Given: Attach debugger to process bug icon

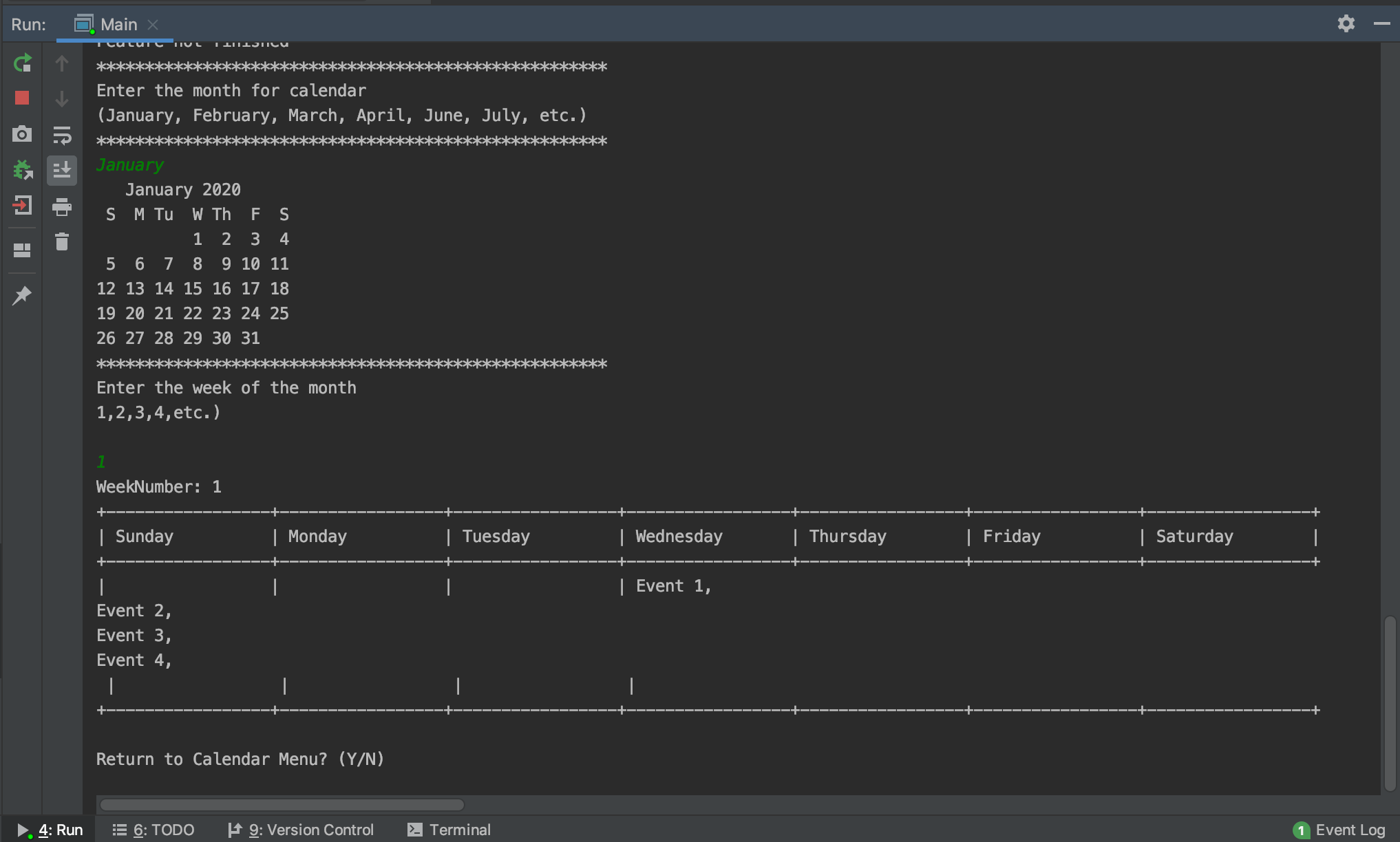Looking at the screenshot, I should click(22, 169).
